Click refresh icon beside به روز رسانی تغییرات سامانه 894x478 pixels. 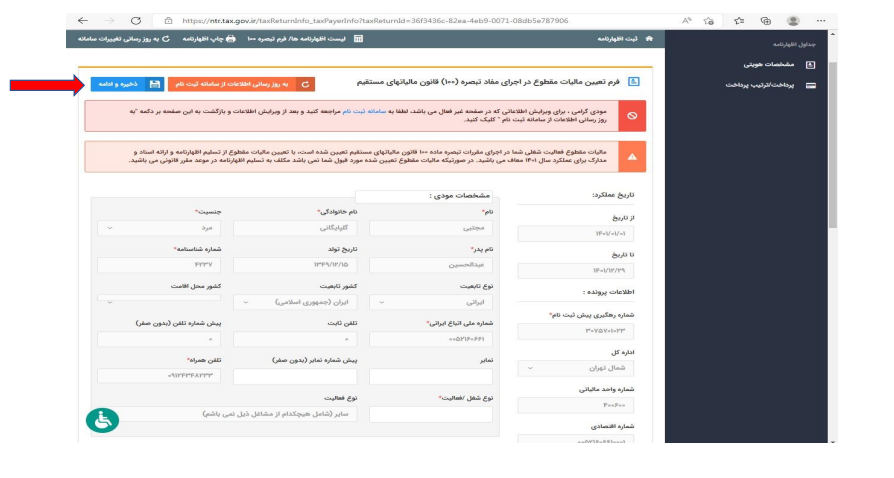point(166,39)
